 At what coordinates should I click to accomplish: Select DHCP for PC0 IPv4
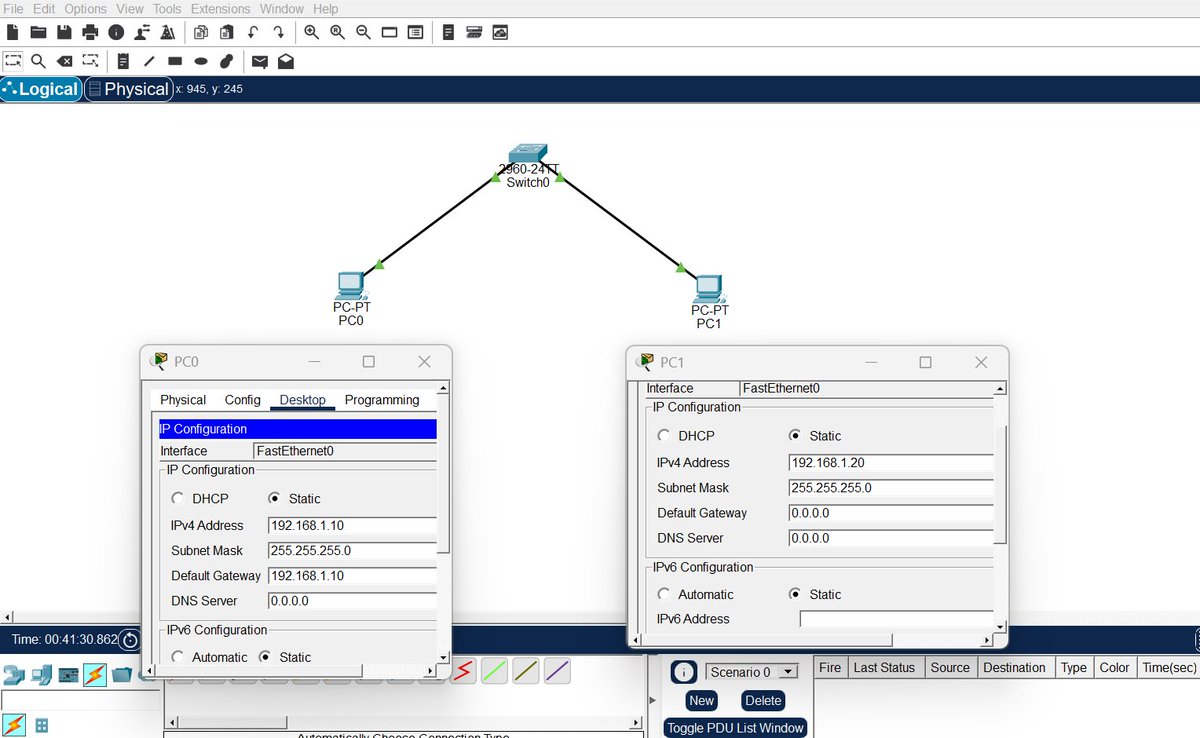tap(178, 498)
